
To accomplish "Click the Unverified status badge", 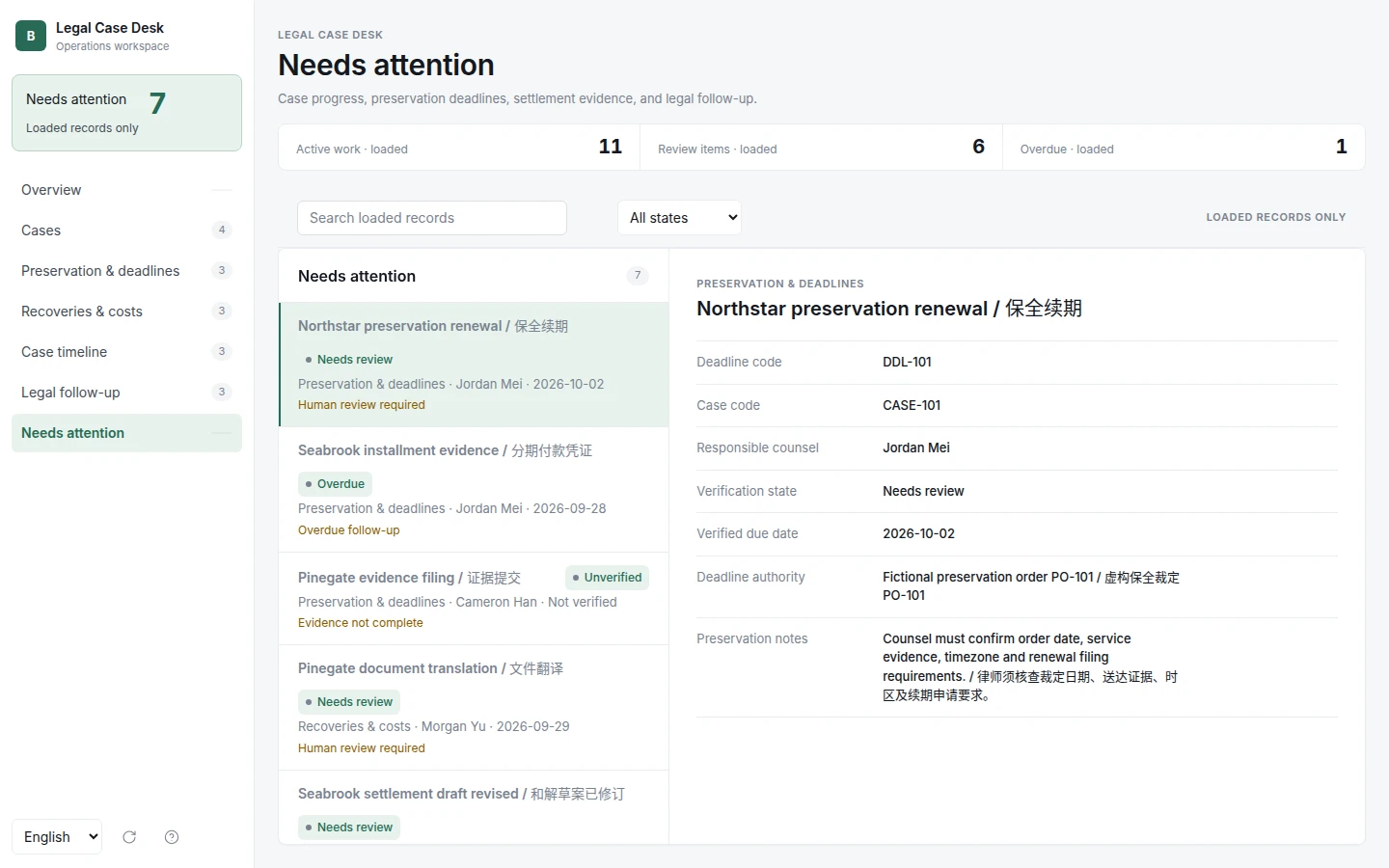I will (x=607, y=578).
